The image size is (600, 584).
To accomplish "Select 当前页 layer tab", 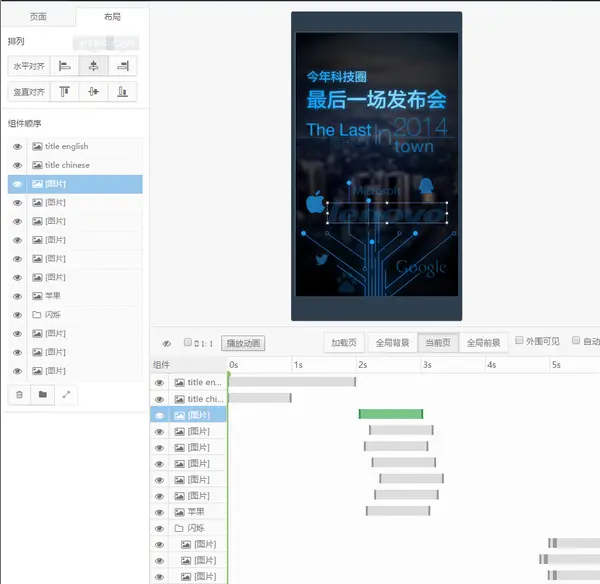I will (438, 343).
